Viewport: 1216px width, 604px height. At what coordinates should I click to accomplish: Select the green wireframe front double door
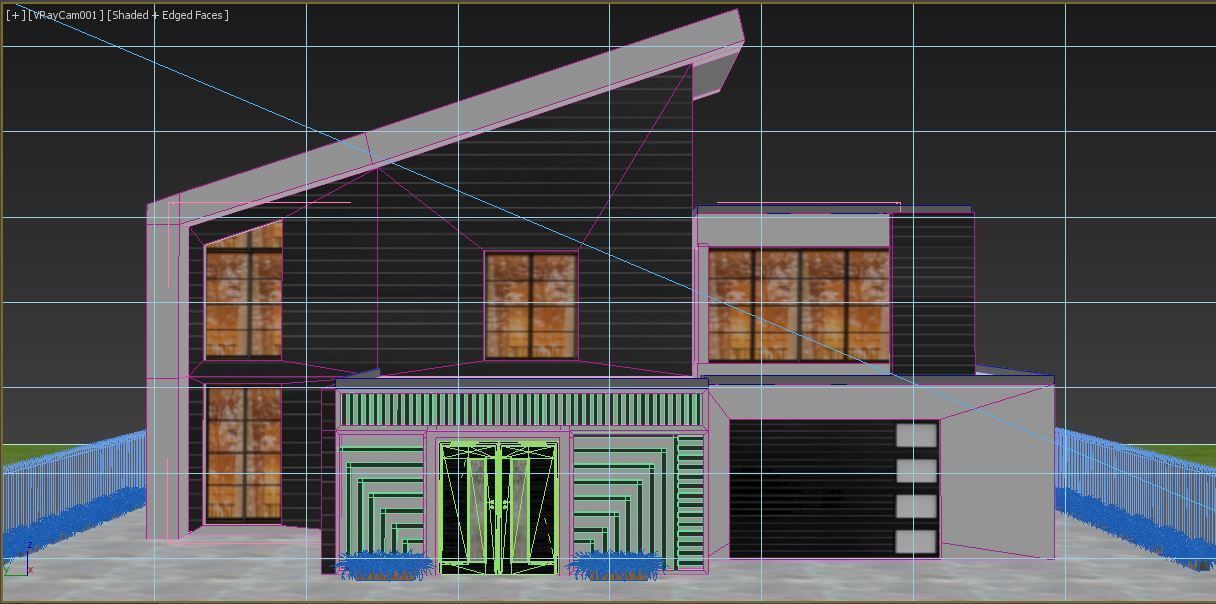click(x=498, y=507)
